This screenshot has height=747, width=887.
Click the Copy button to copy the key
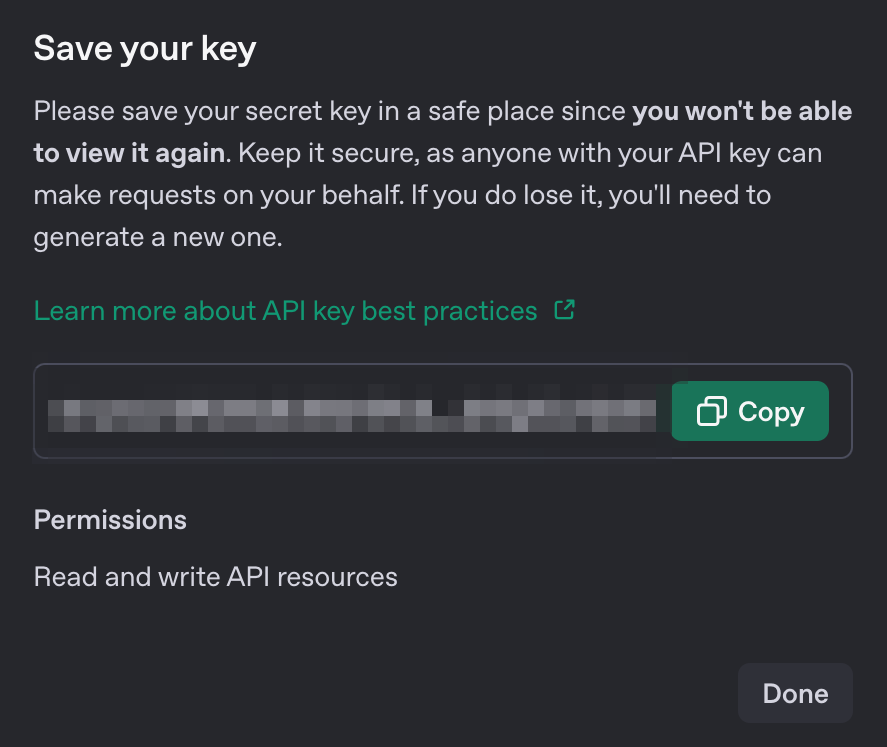[x=750, y=411]
